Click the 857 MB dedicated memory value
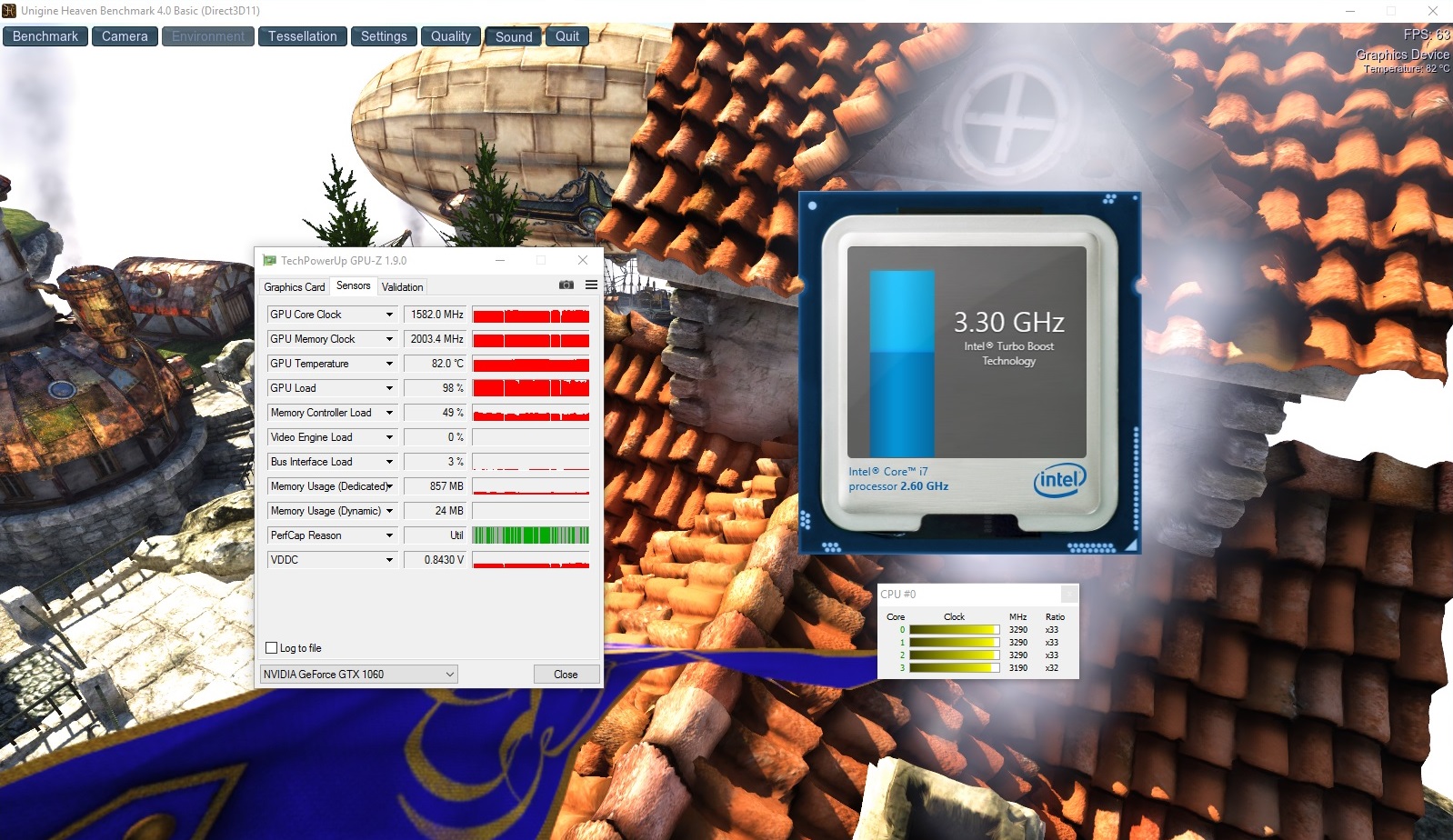 pyautogui.click(x=436, y=486)
